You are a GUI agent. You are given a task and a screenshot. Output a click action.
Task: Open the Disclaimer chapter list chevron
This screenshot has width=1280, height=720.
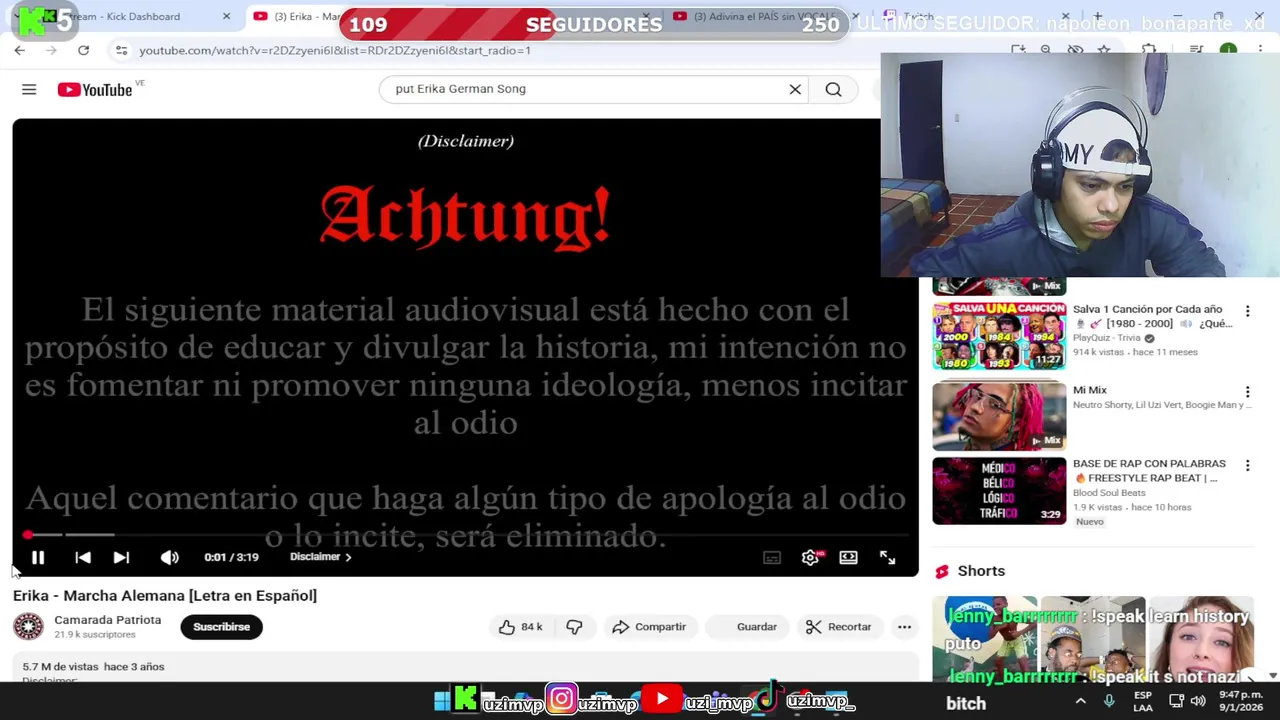pos(348,557)
